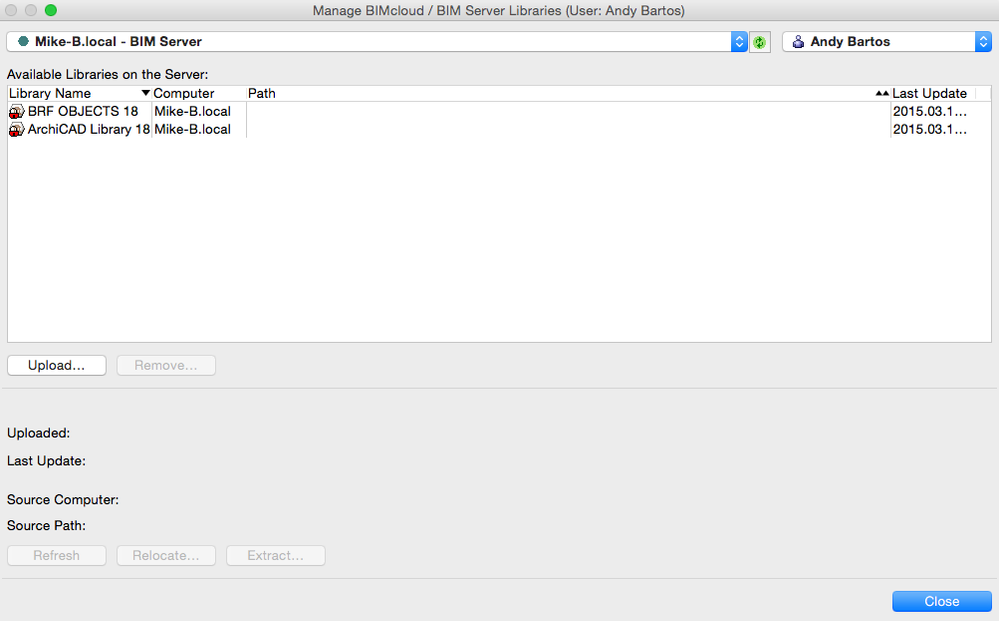This screenshot has width=999, height=621.
Task: Select the ArchiCAD Library 18 row
Action: coord(500,129)
